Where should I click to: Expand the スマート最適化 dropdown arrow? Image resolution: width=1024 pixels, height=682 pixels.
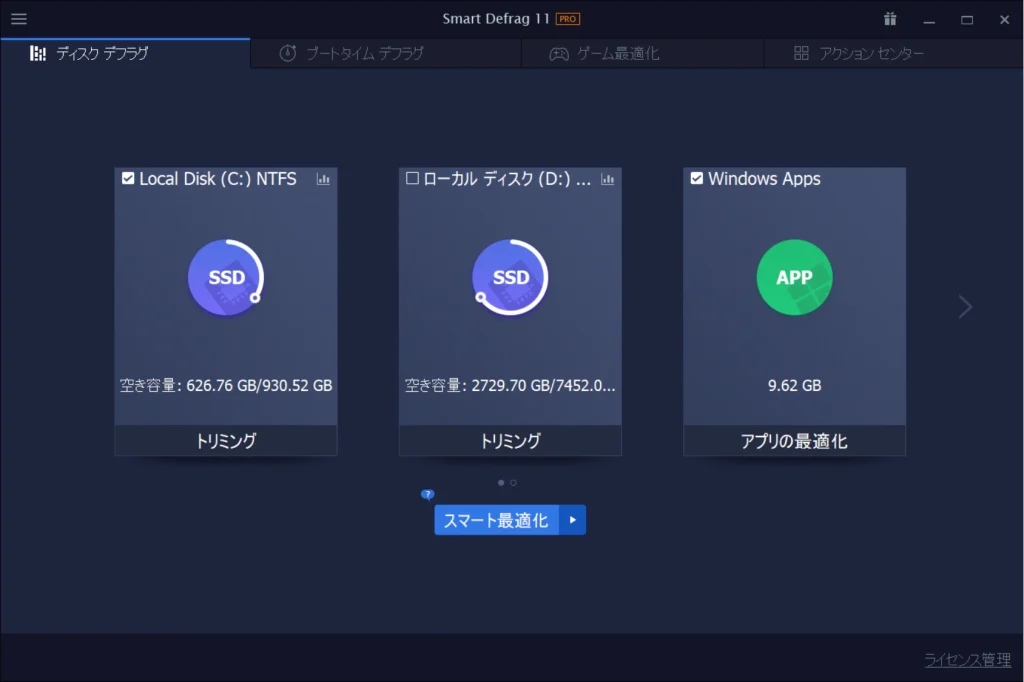573,520
